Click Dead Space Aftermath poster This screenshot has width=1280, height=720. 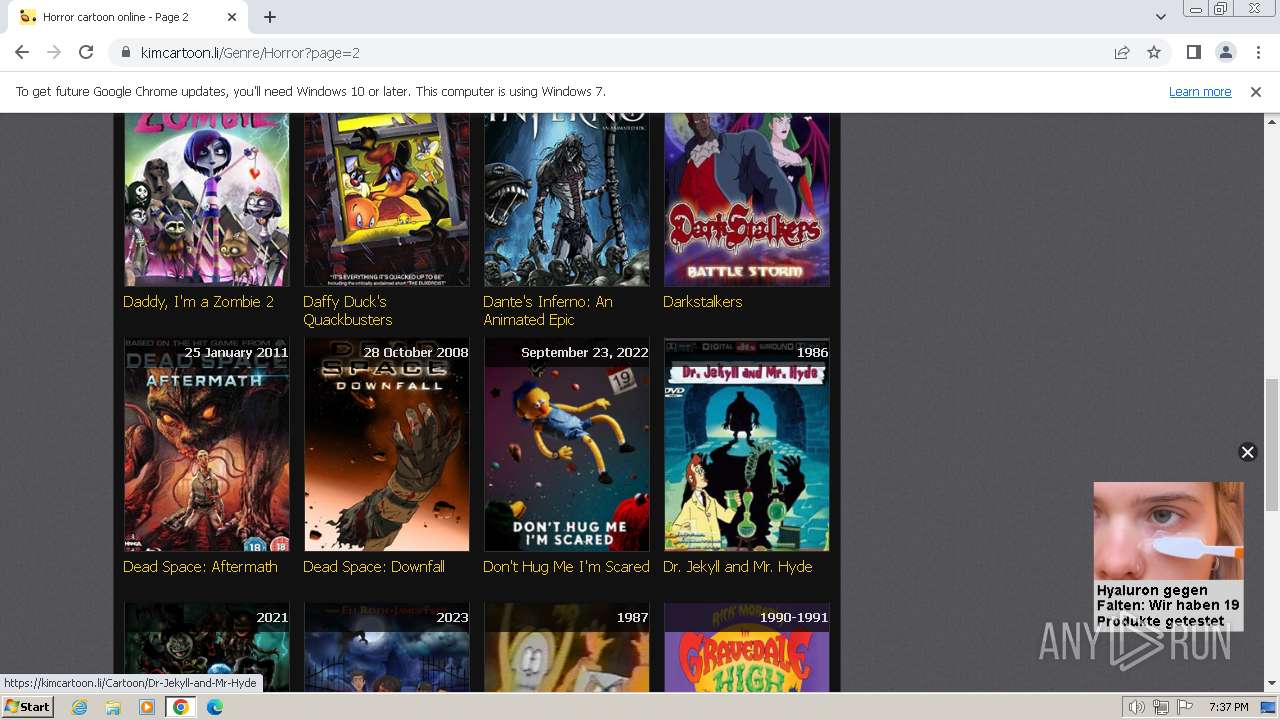(207, 444)
